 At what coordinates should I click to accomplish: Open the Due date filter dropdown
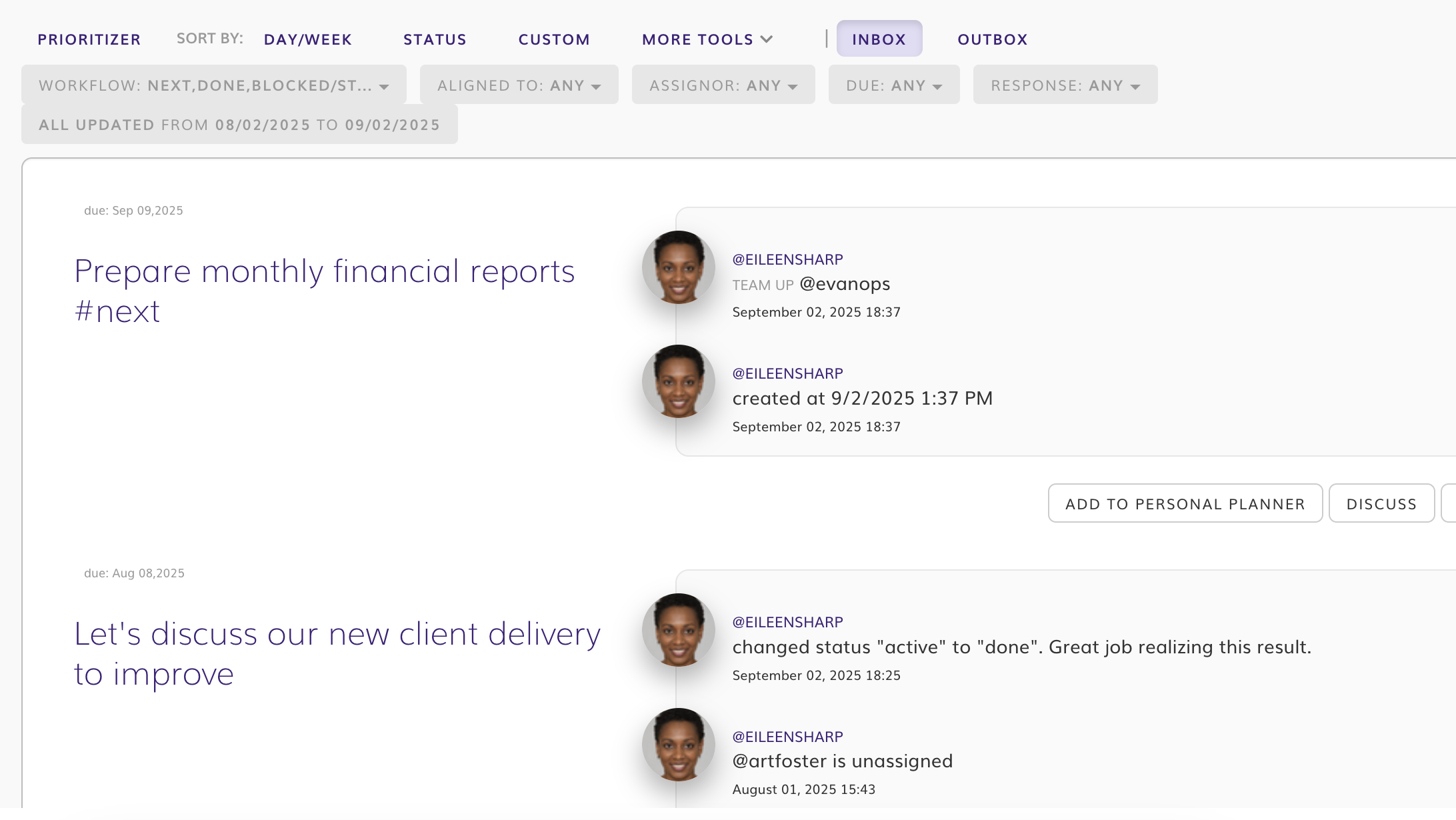click(893, 85)
